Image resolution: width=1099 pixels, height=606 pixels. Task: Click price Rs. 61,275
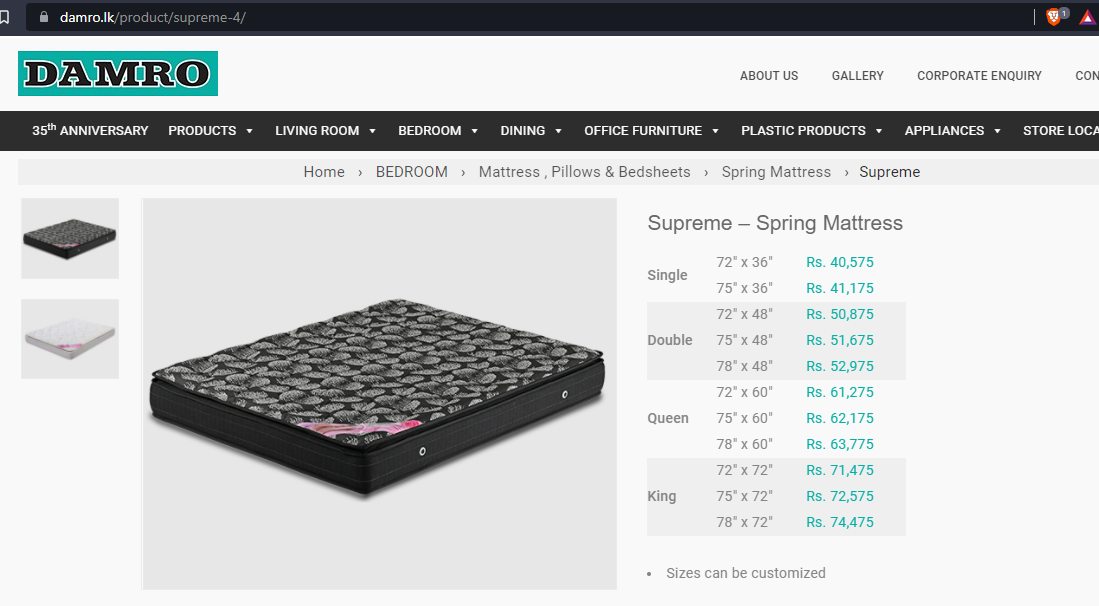[840, 392]
